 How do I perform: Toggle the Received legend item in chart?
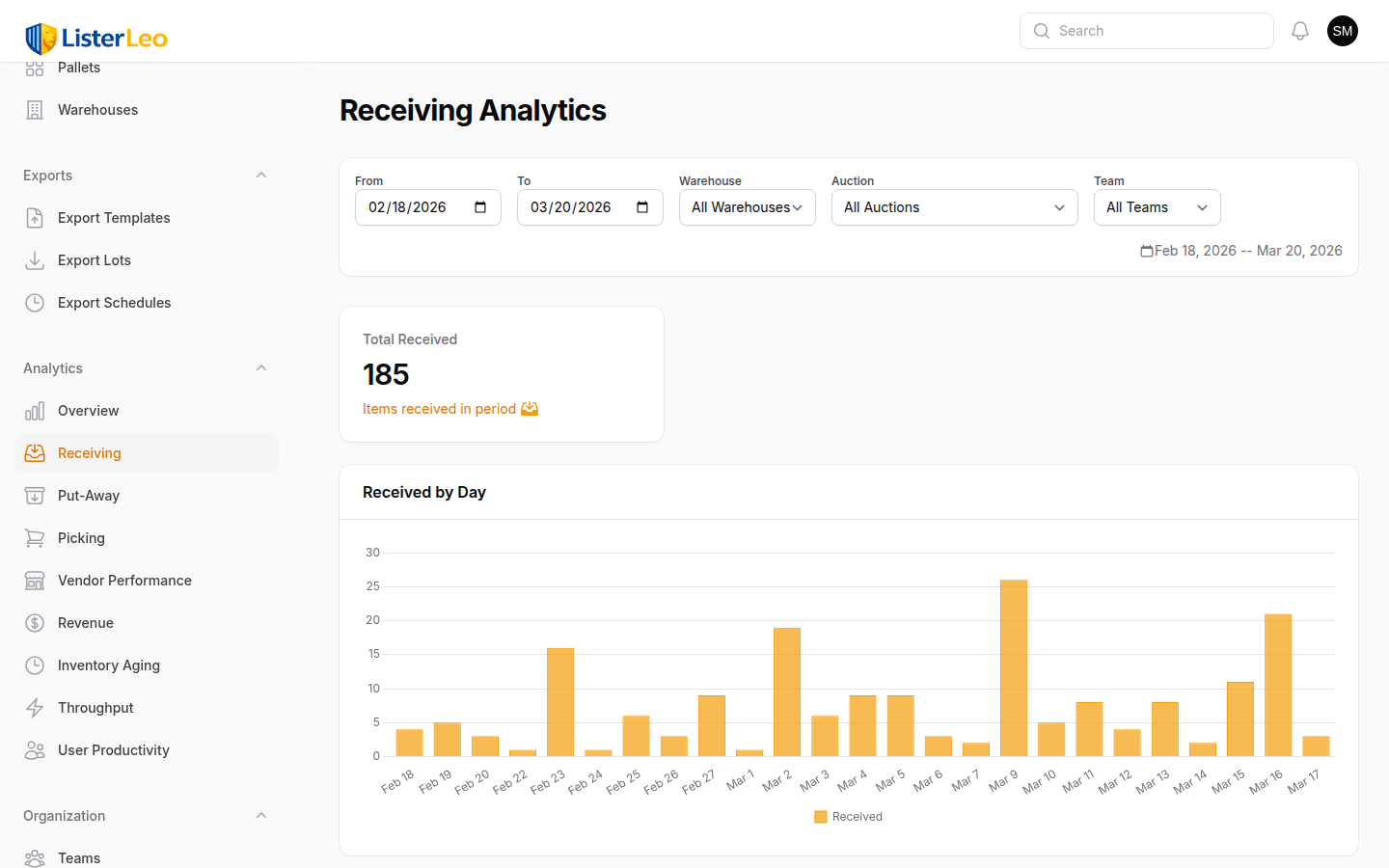[x=848, y=817]
